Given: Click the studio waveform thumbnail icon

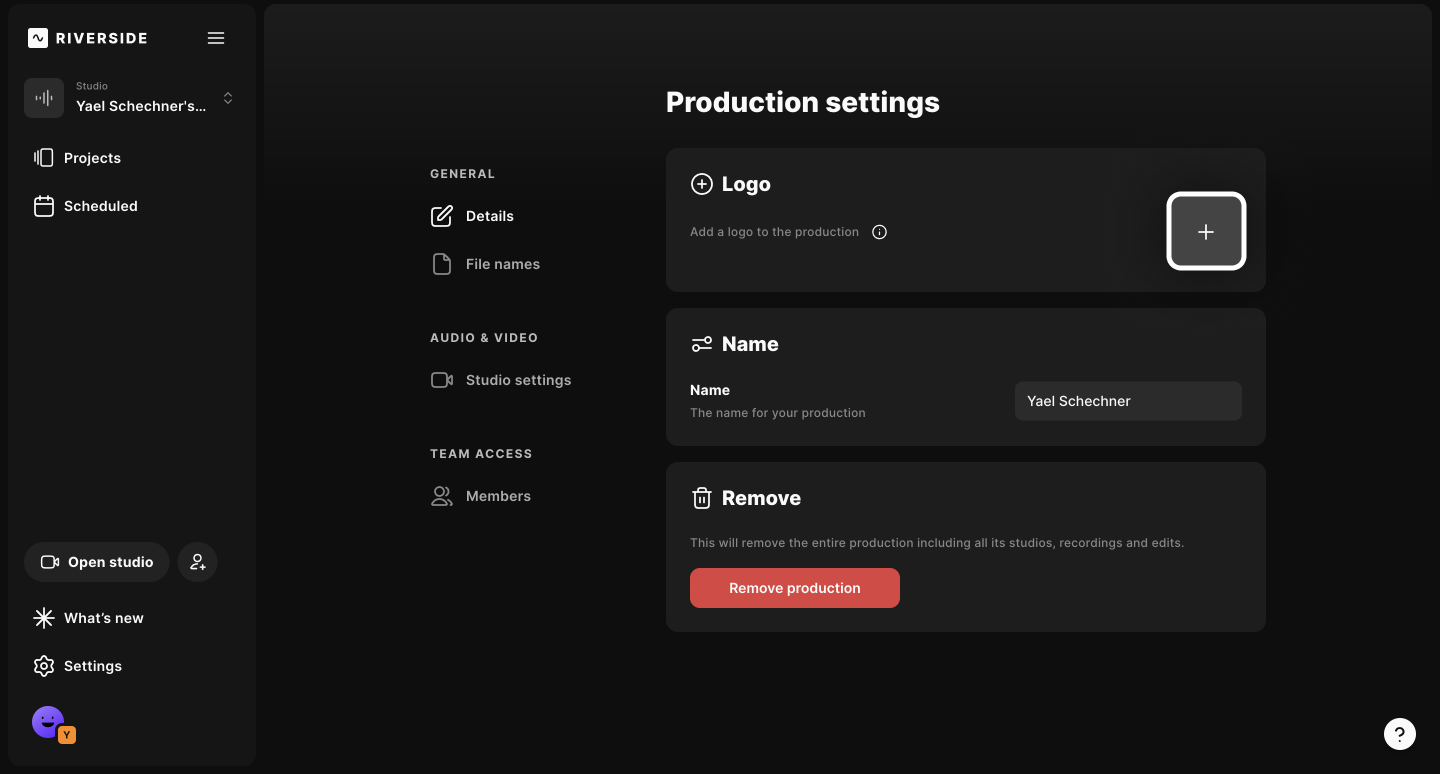Looking at the screenshot, I should coord(44,98).
